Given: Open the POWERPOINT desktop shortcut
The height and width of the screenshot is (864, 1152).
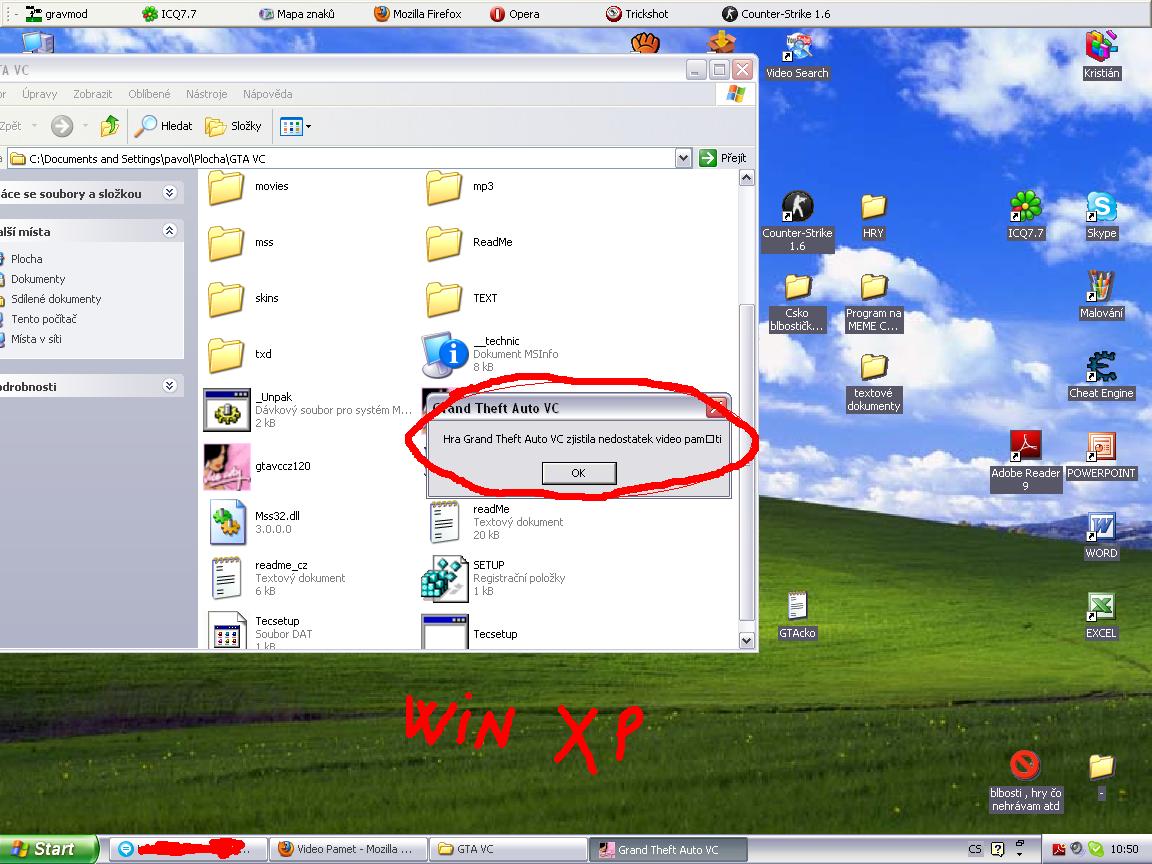Looking at the screenshot, I should click(x=1101, y=455).
